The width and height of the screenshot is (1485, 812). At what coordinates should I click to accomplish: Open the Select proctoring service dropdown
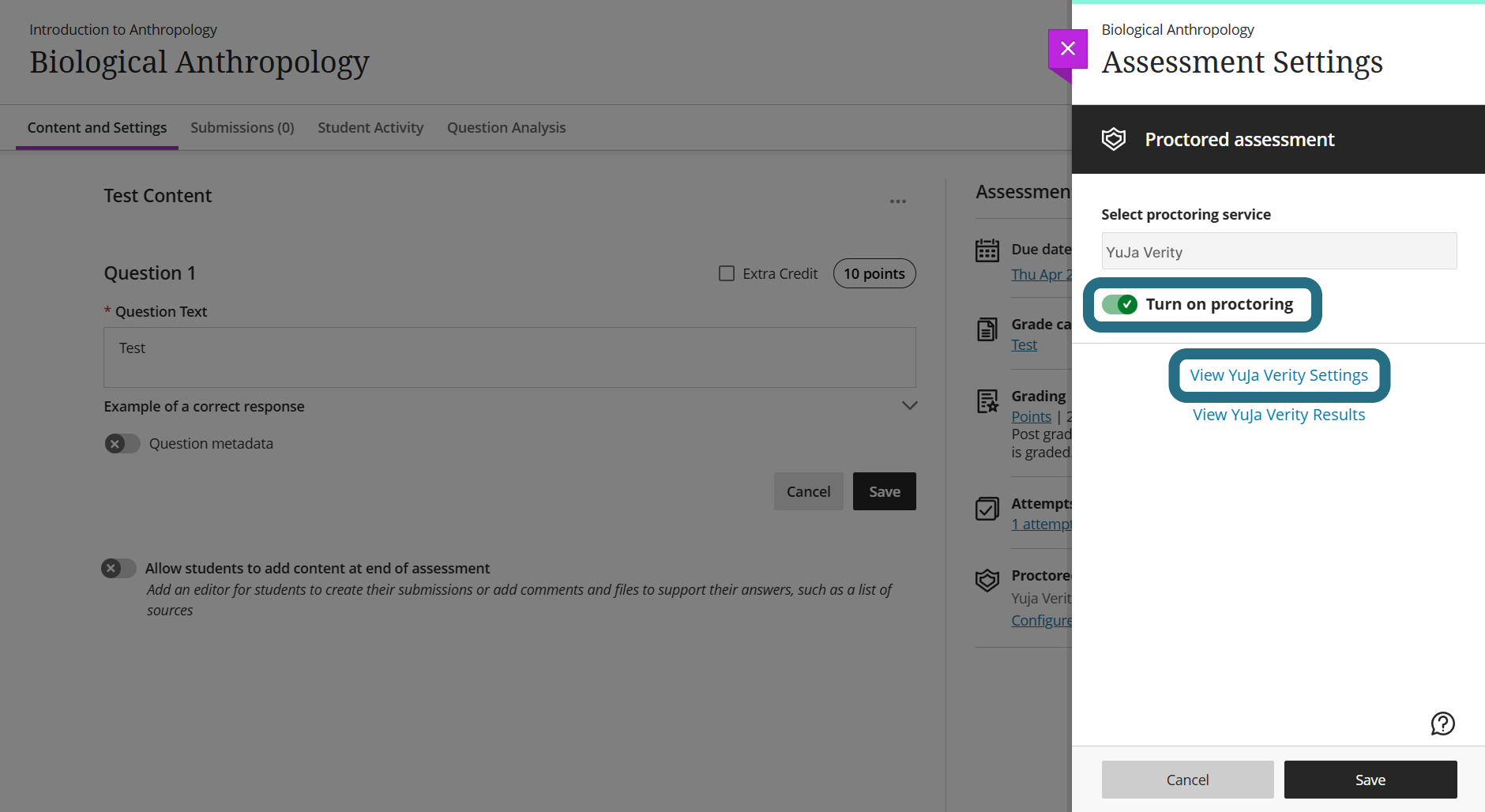coord(1279,251)
